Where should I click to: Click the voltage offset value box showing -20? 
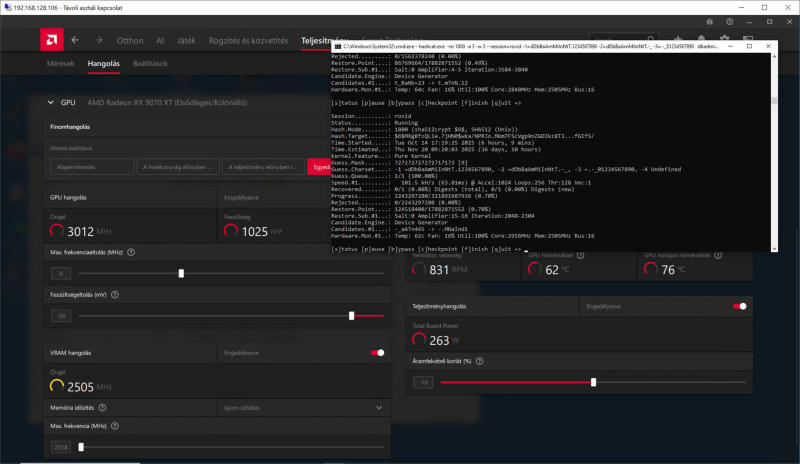point(61,316)
